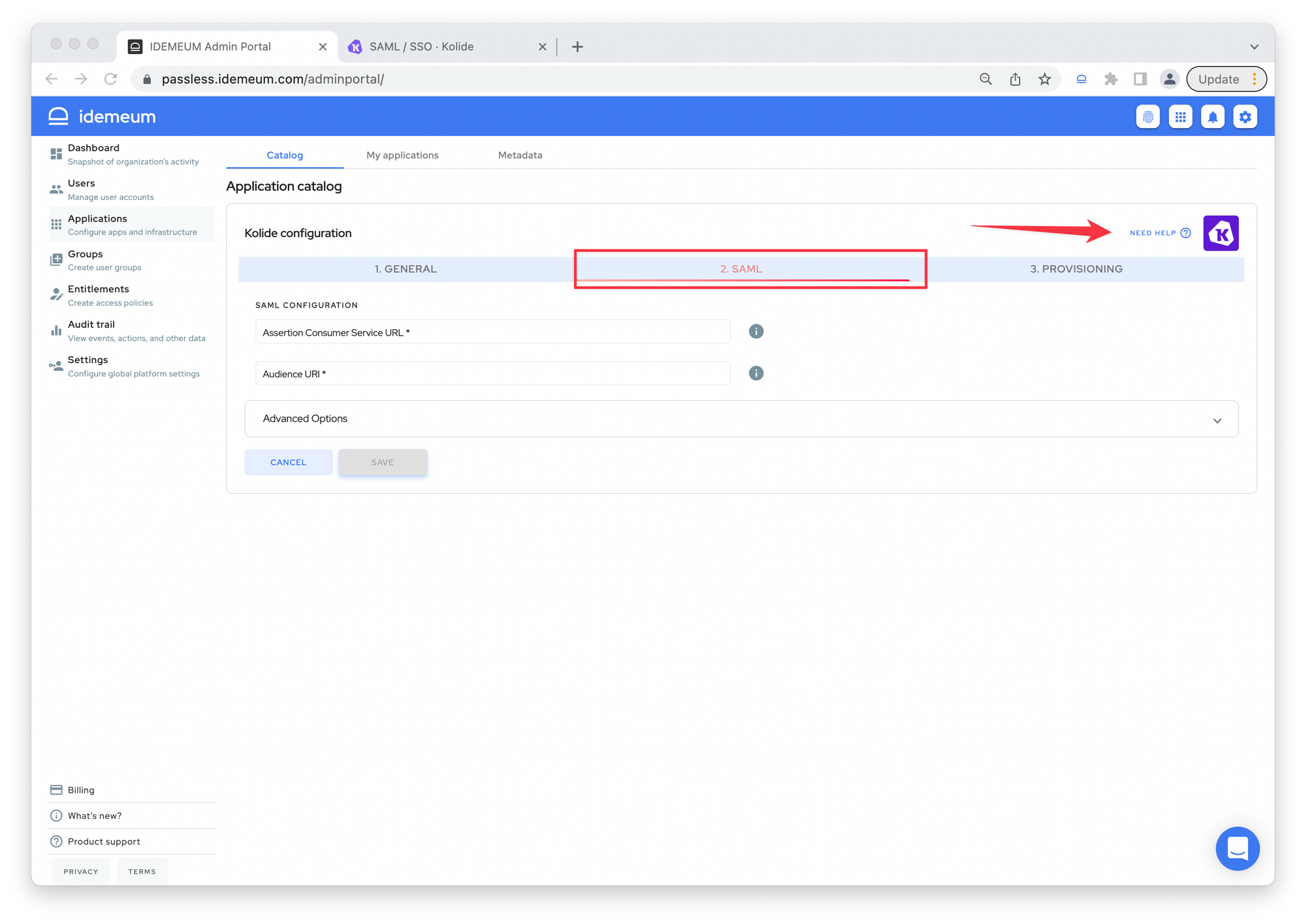Open the 3. PROVISIONING step tab
The width and height of the screenshot is (1306, 924).
click(x=1076, y=269)
